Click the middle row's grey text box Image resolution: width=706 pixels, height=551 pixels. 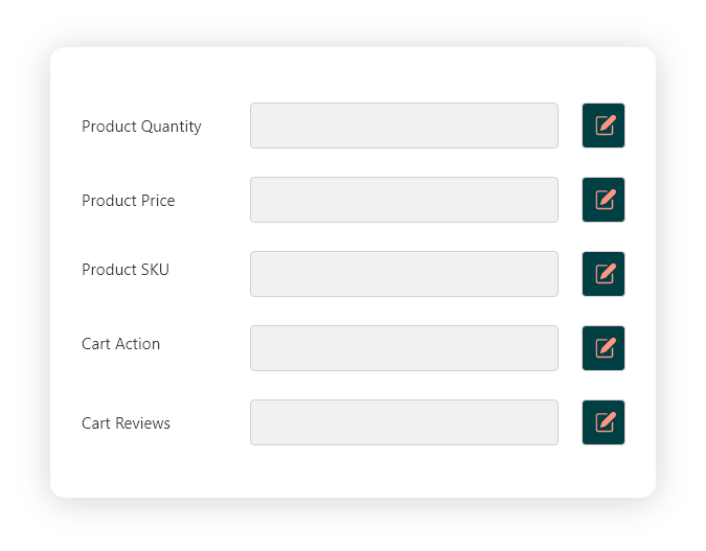click(x=404, y=274)
